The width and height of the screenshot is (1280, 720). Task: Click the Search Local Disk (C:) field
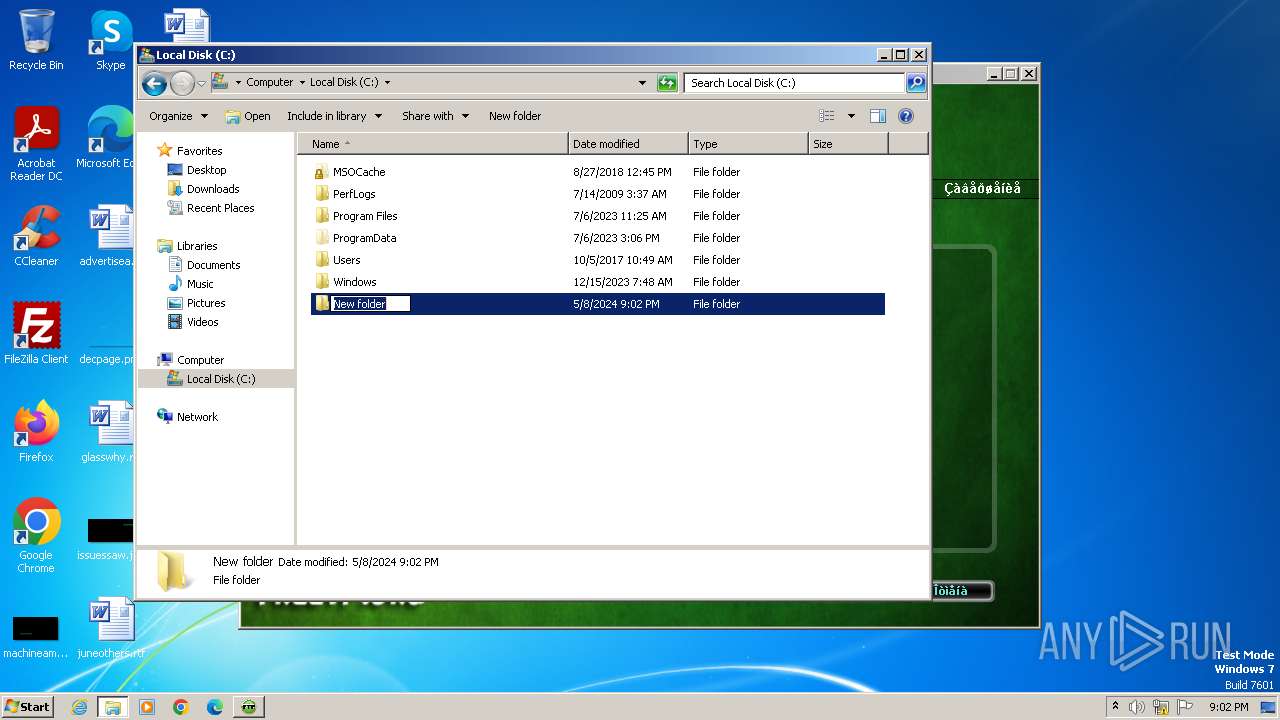795,83
